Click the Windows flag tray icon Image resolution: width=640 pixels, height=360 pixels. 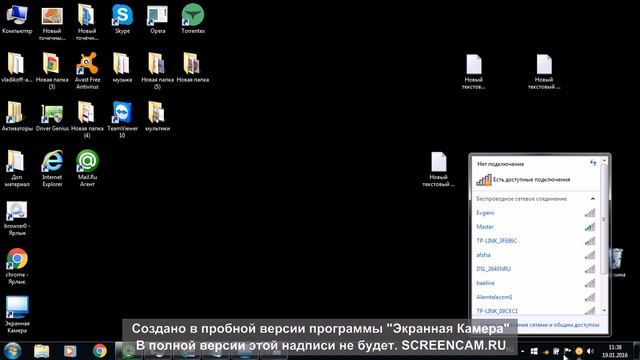pyautogui.click(x=534, y=351)
